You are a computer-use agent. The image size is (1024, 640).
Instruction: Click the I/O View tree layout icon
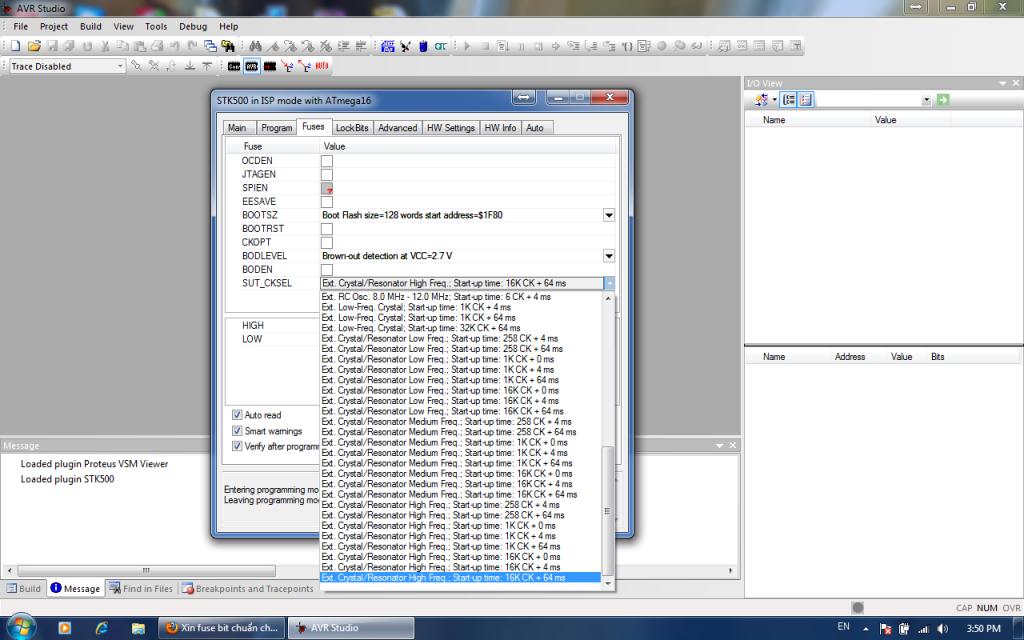pos(789,100)
